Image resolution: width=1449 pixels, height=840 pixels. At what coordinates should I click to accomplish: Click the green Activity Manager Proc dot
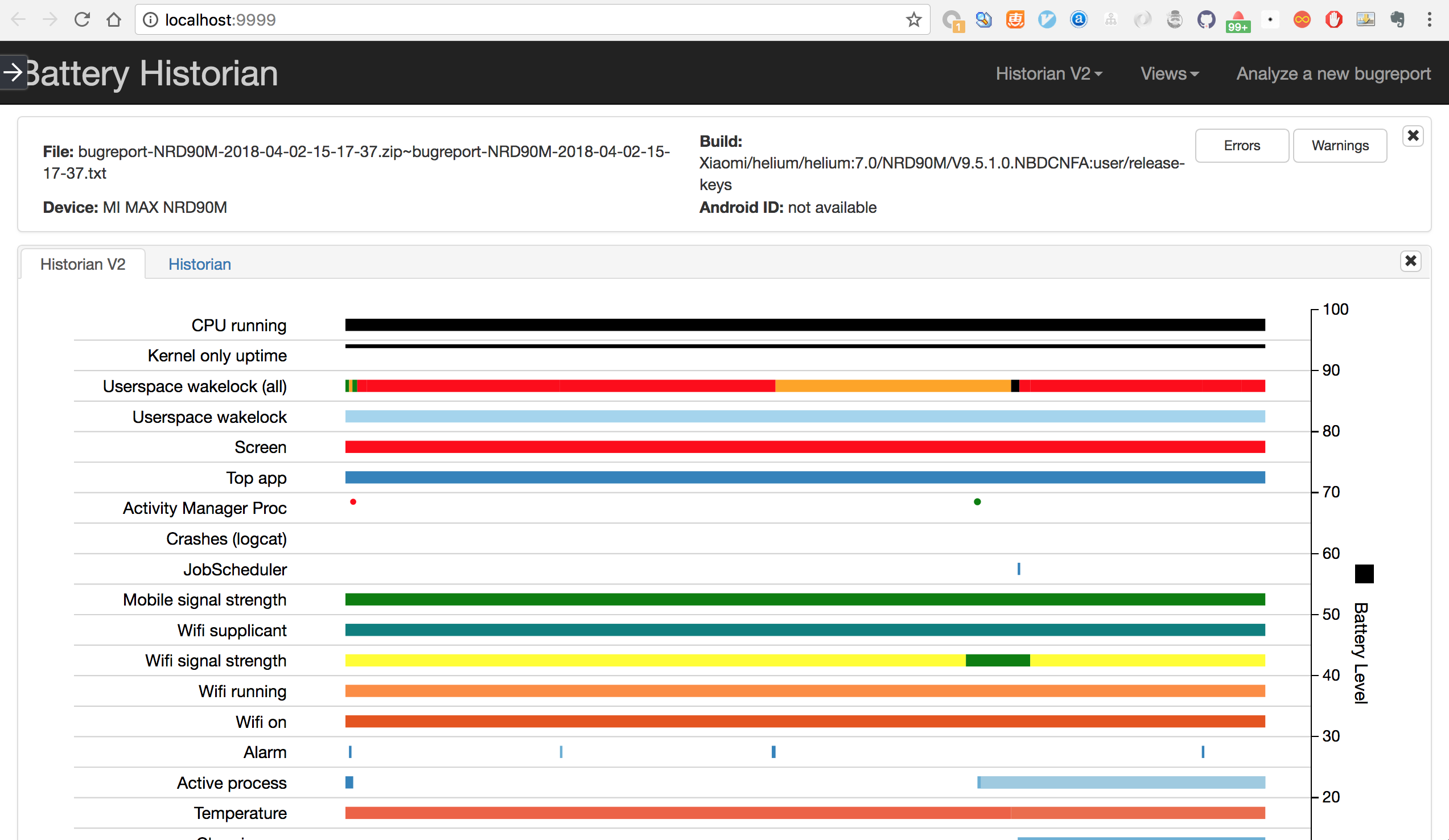977,502
